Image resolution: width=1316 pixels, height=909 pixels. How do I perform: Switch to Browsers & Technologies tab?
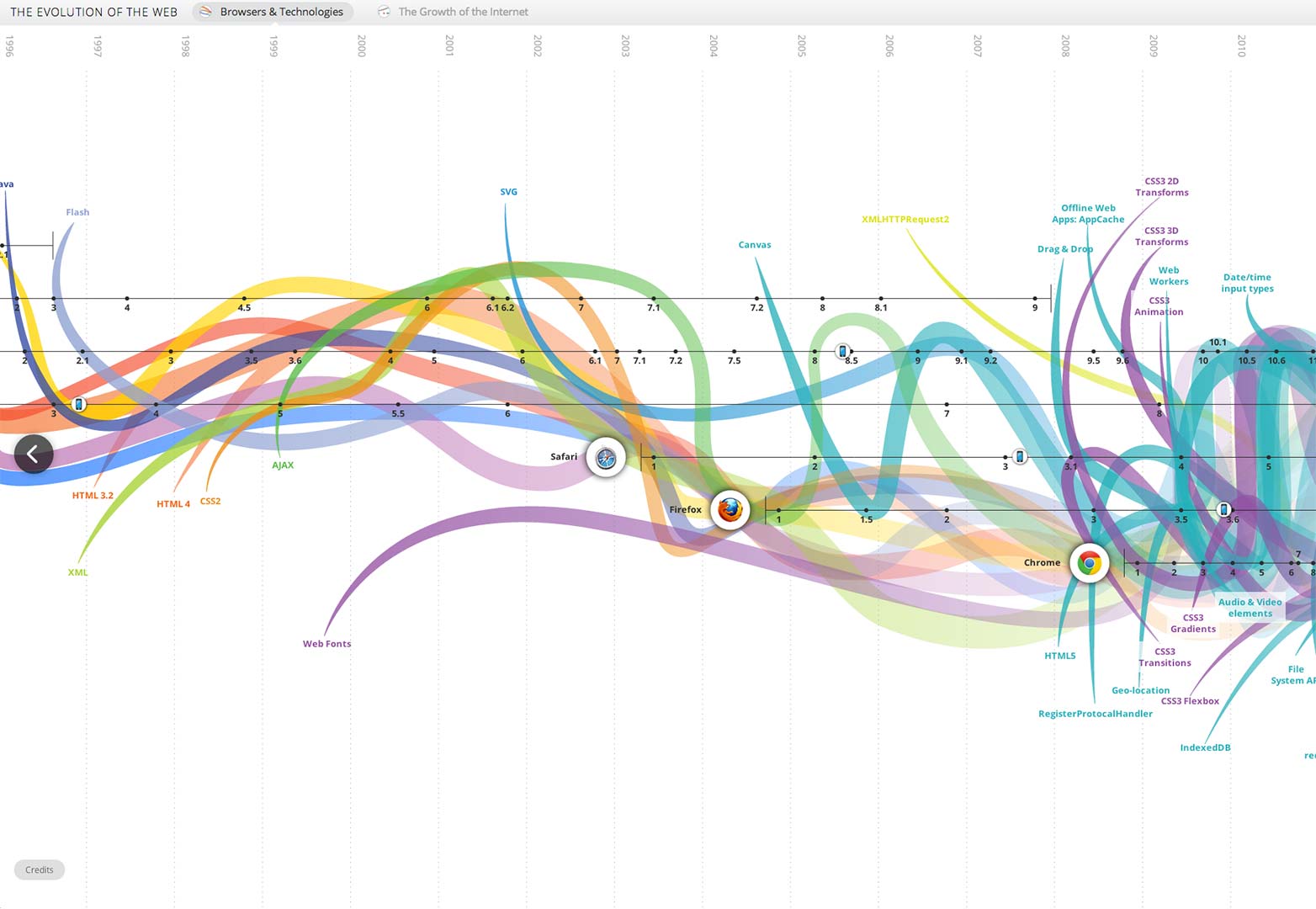(273, 12)
